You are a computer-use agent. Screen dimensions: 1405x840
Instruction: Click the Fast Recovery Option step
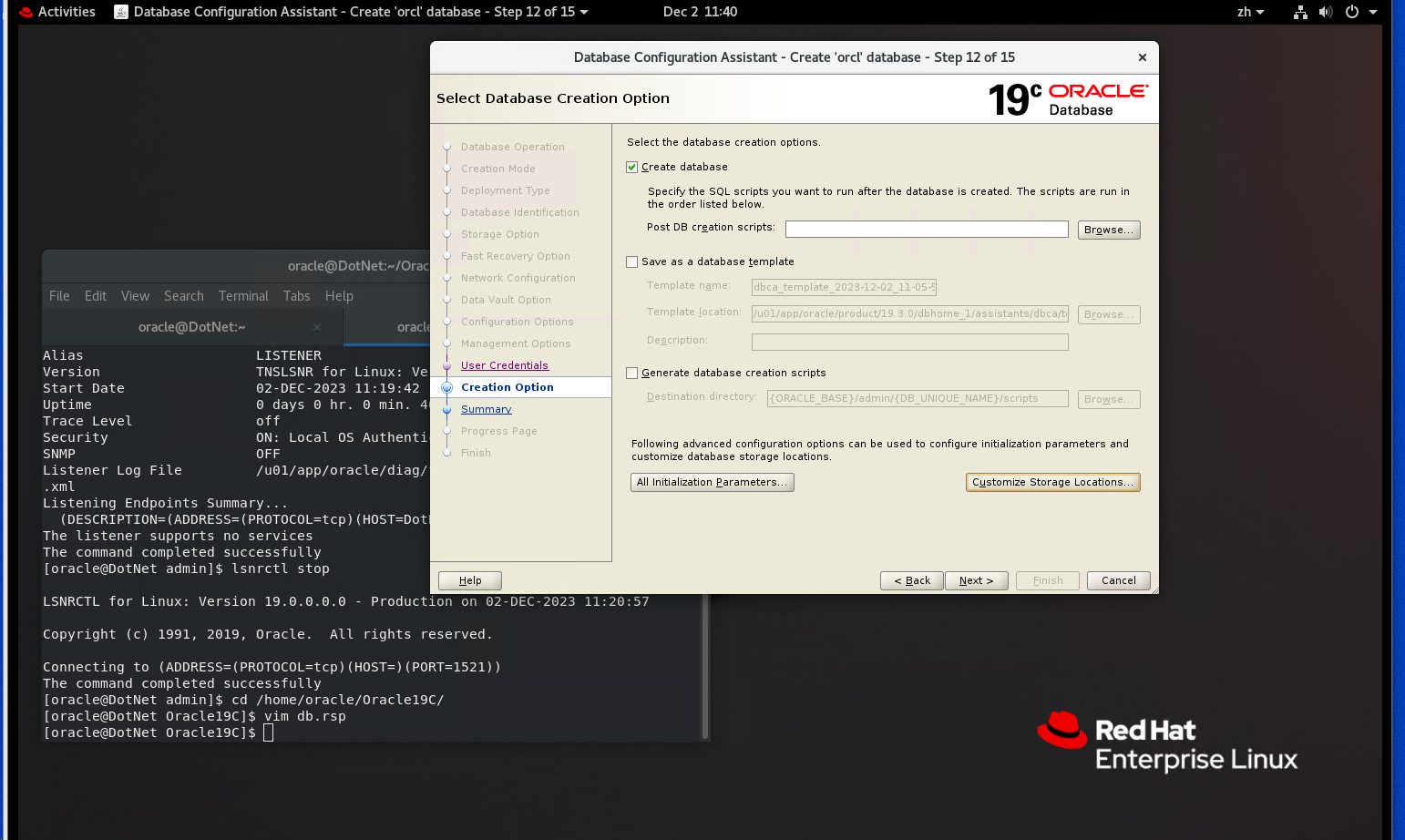point(516,257)
